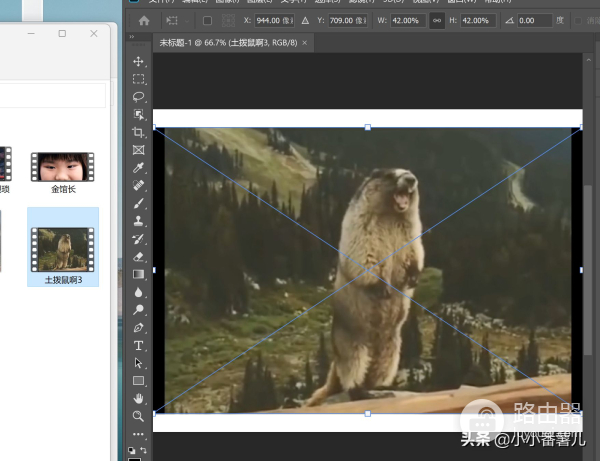
Task: Select the Hand tool
Action: [139, 398]
